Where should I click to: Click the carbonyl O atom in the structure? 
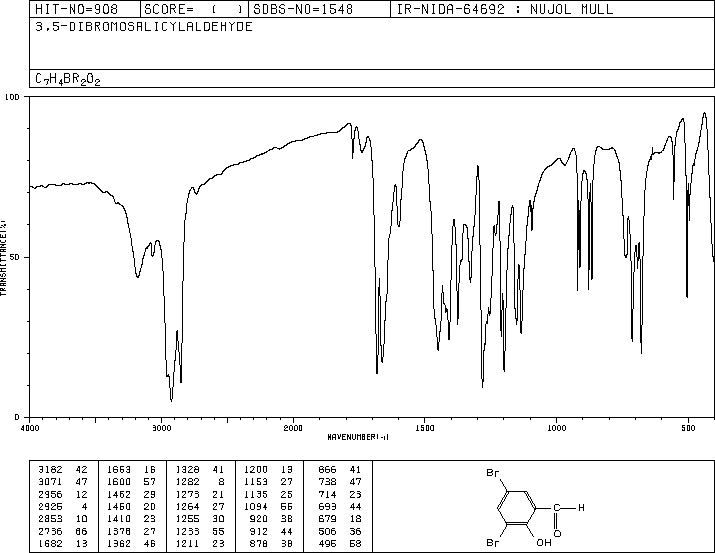coord(557,533)
